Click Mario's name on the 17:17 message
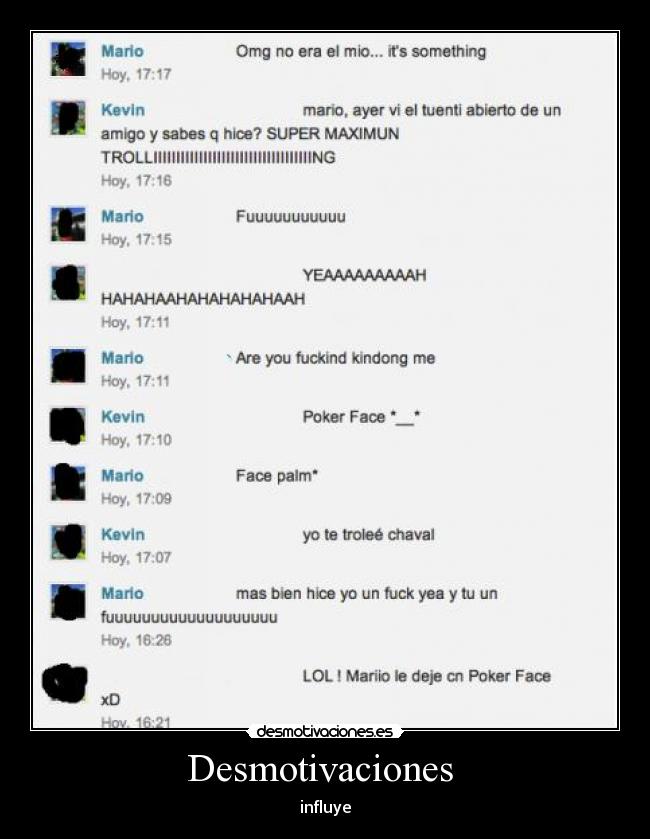The image size is (650, 839). (x=123, y=51)
